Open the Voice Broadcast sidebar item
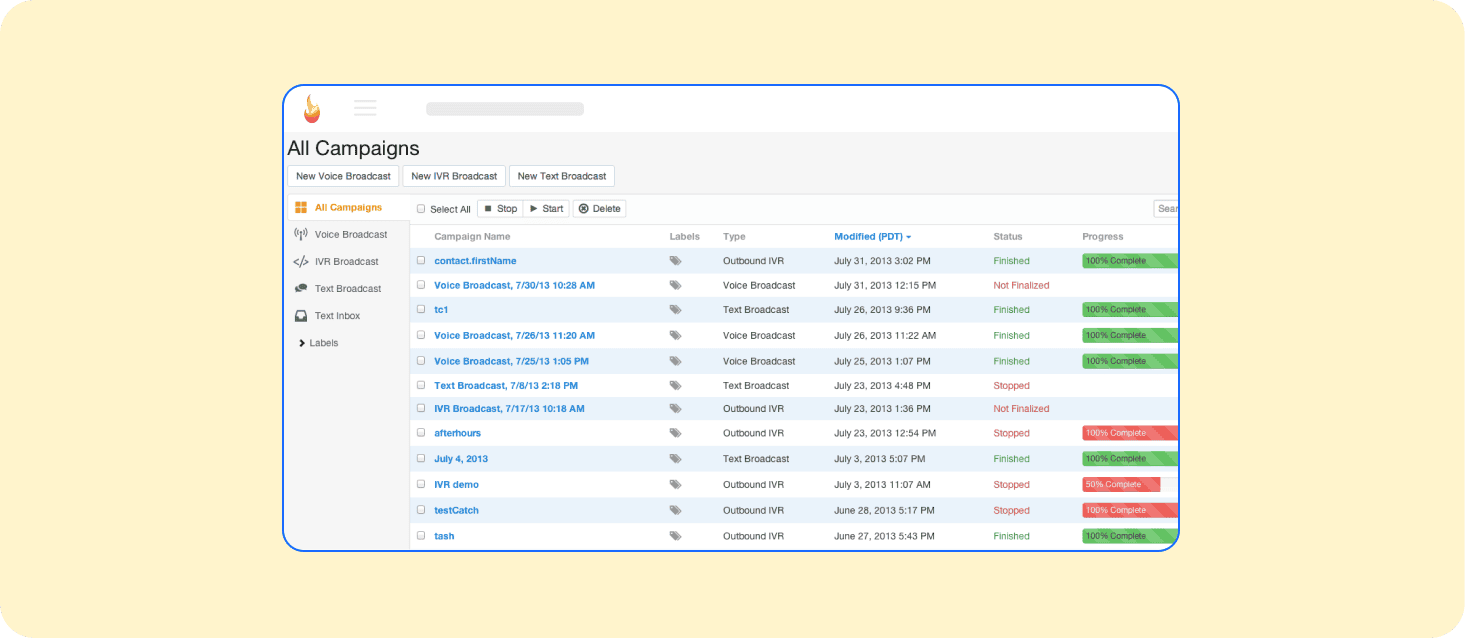The image size is (1465, 638). point(348,235)
